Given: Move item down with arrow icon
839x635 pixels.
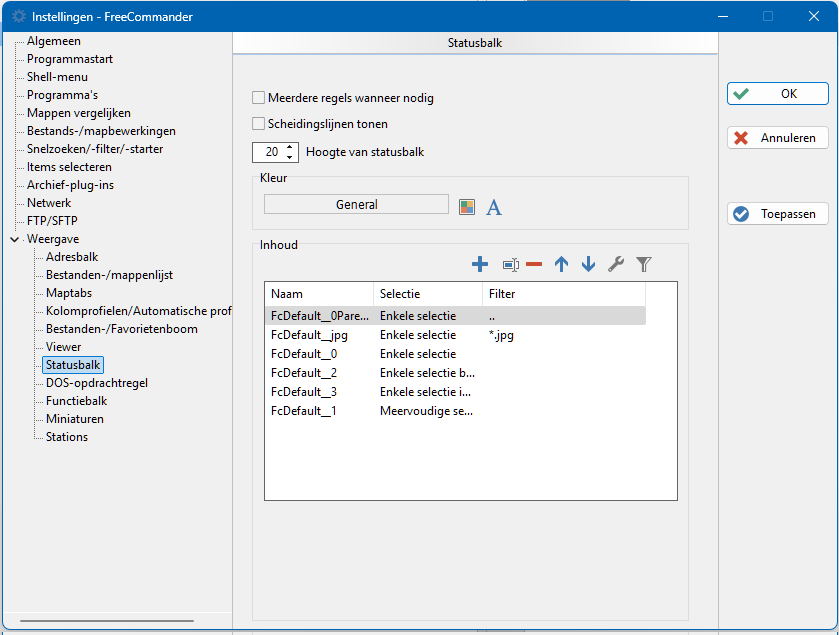Looking at the screenshot, I should pos(589,264).
